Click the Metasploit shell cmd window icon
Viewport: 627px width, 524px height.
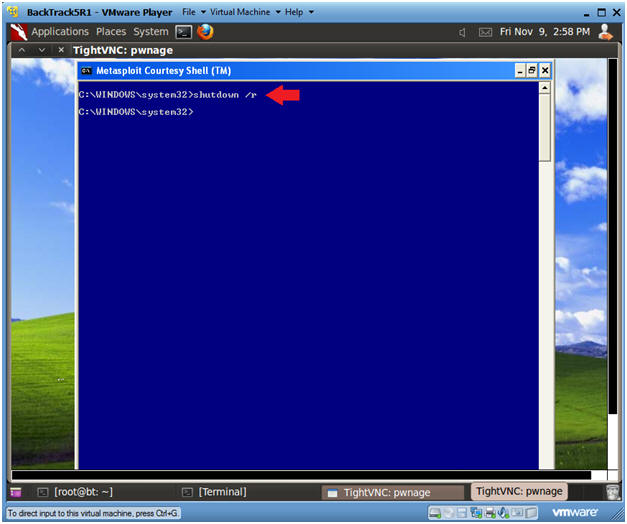[x=86, y=71]
